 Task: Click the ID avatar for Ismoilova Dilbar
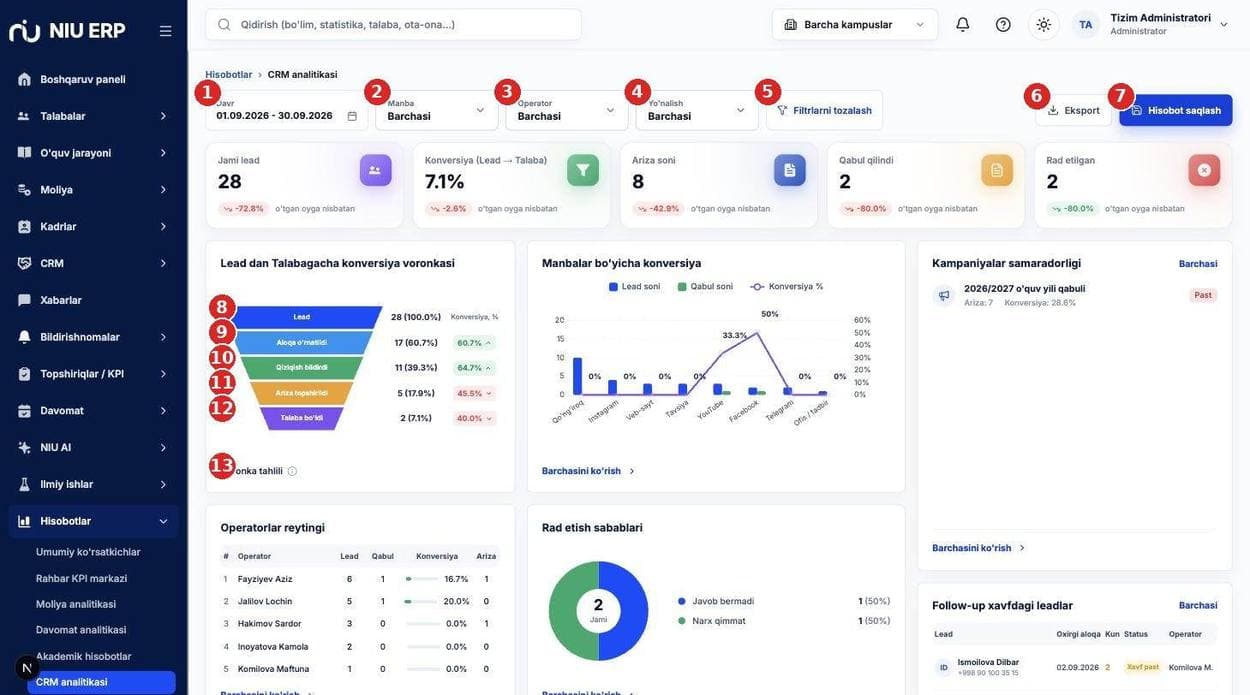point(943,667)
